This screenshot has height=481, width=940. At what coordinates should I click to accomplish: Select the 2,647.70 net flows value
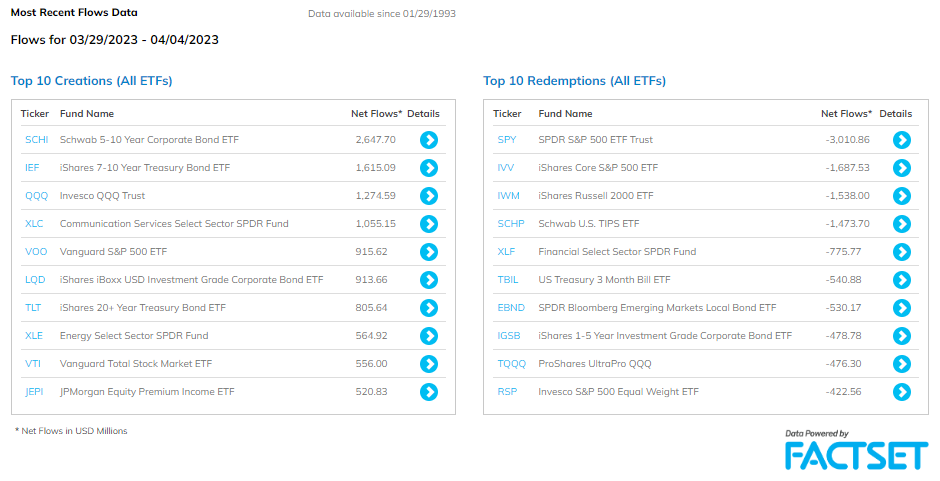(375, 140)
